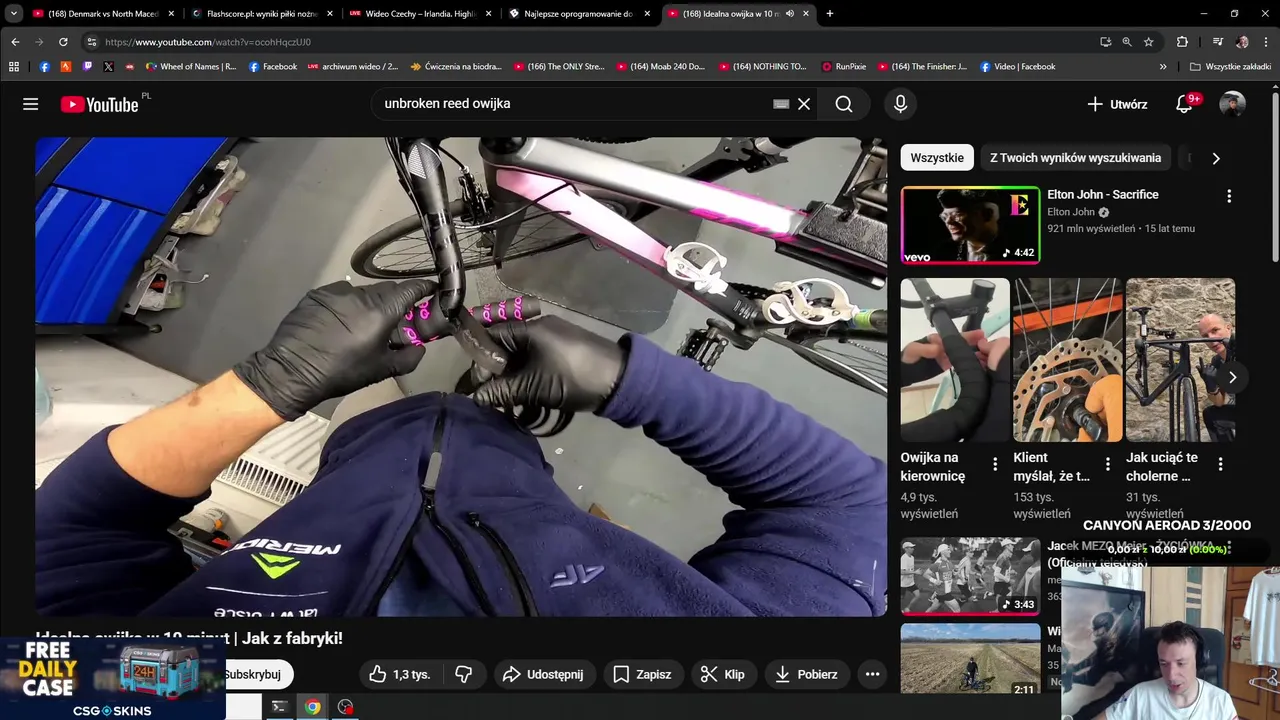Open the Twitch bookmark icon
1280x720 pixels.
click(87, 67)
